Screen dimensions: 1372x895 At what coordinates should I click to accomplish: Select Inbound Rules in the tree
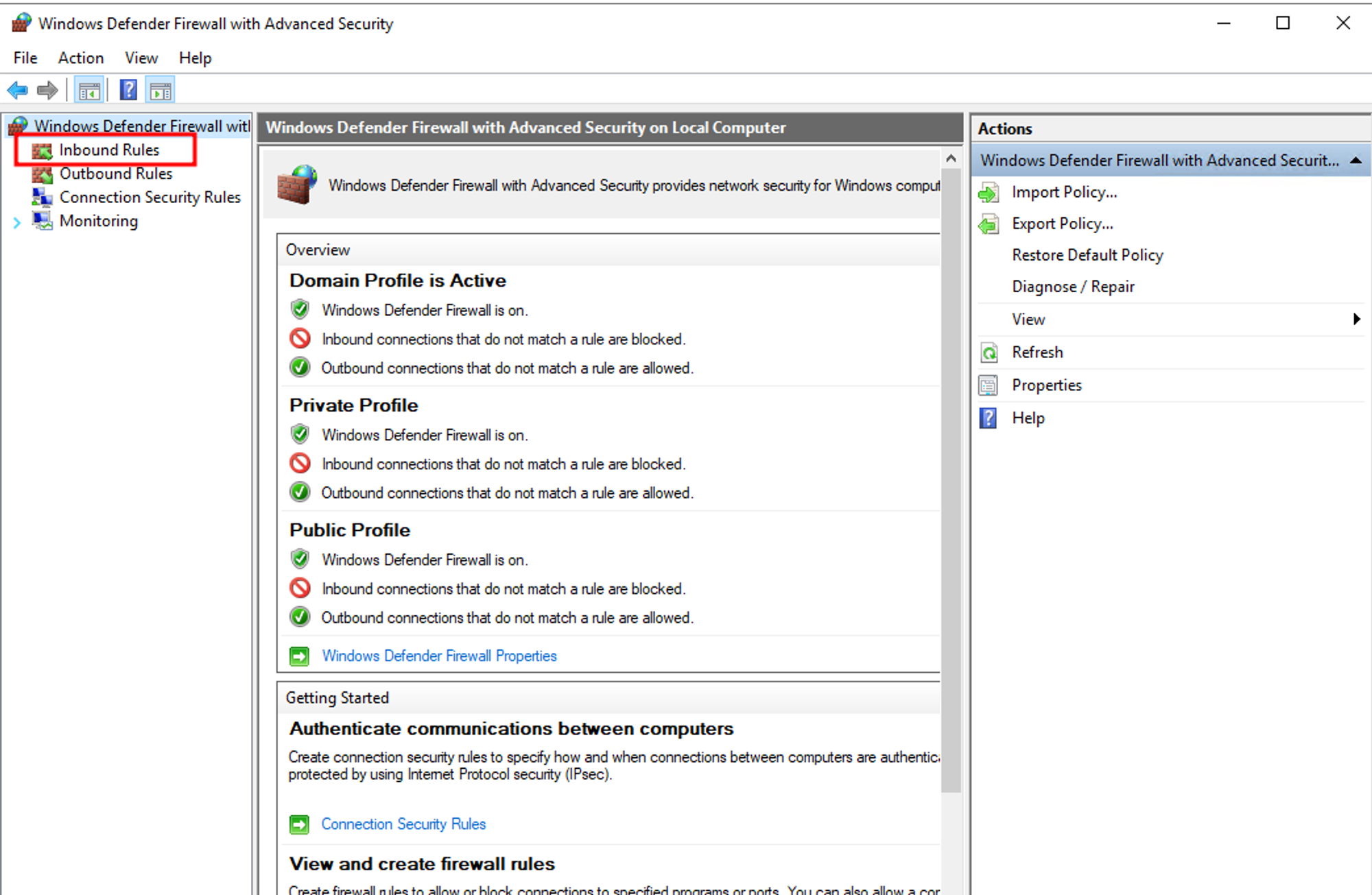point(109,150)
